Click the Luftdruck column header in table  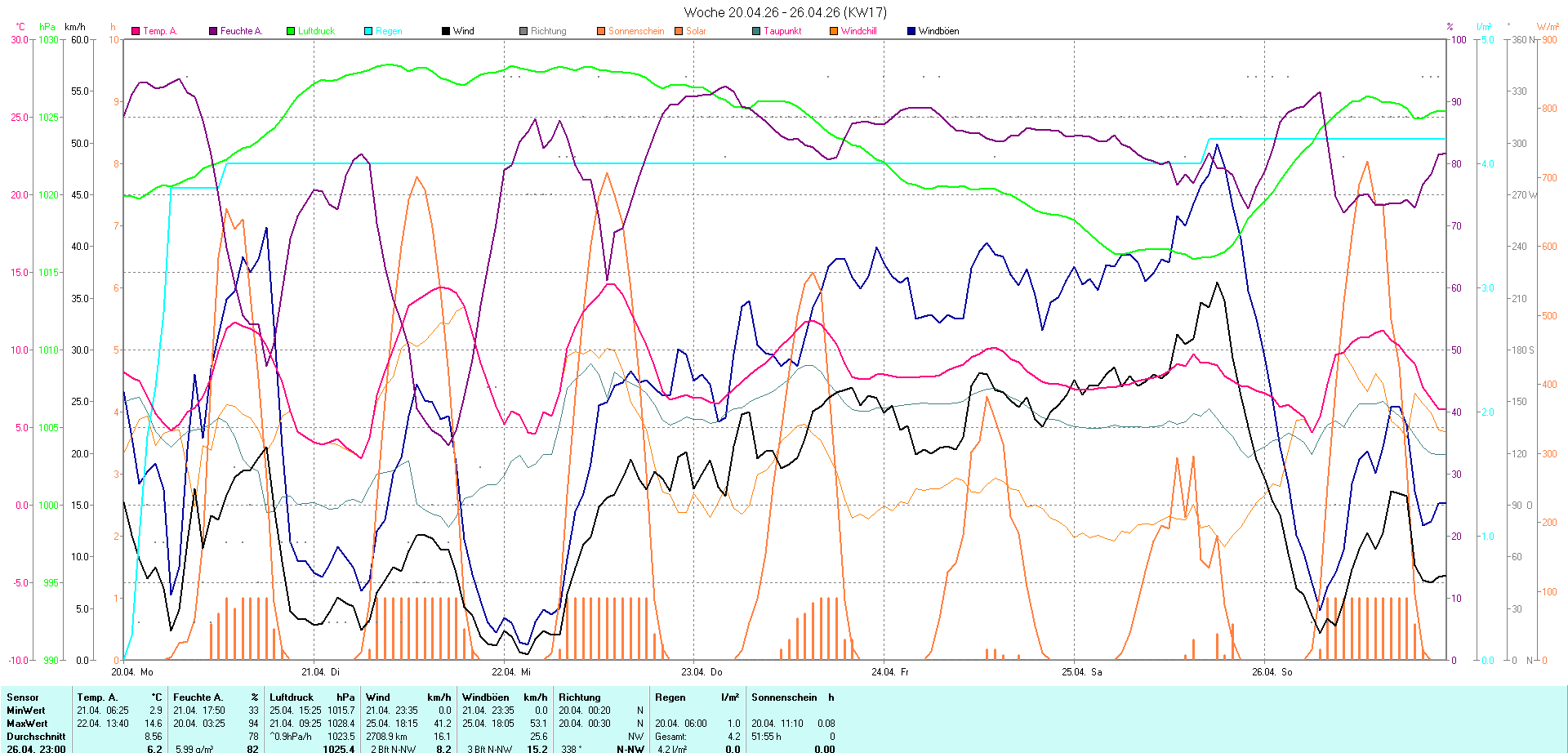coord(292,697)
